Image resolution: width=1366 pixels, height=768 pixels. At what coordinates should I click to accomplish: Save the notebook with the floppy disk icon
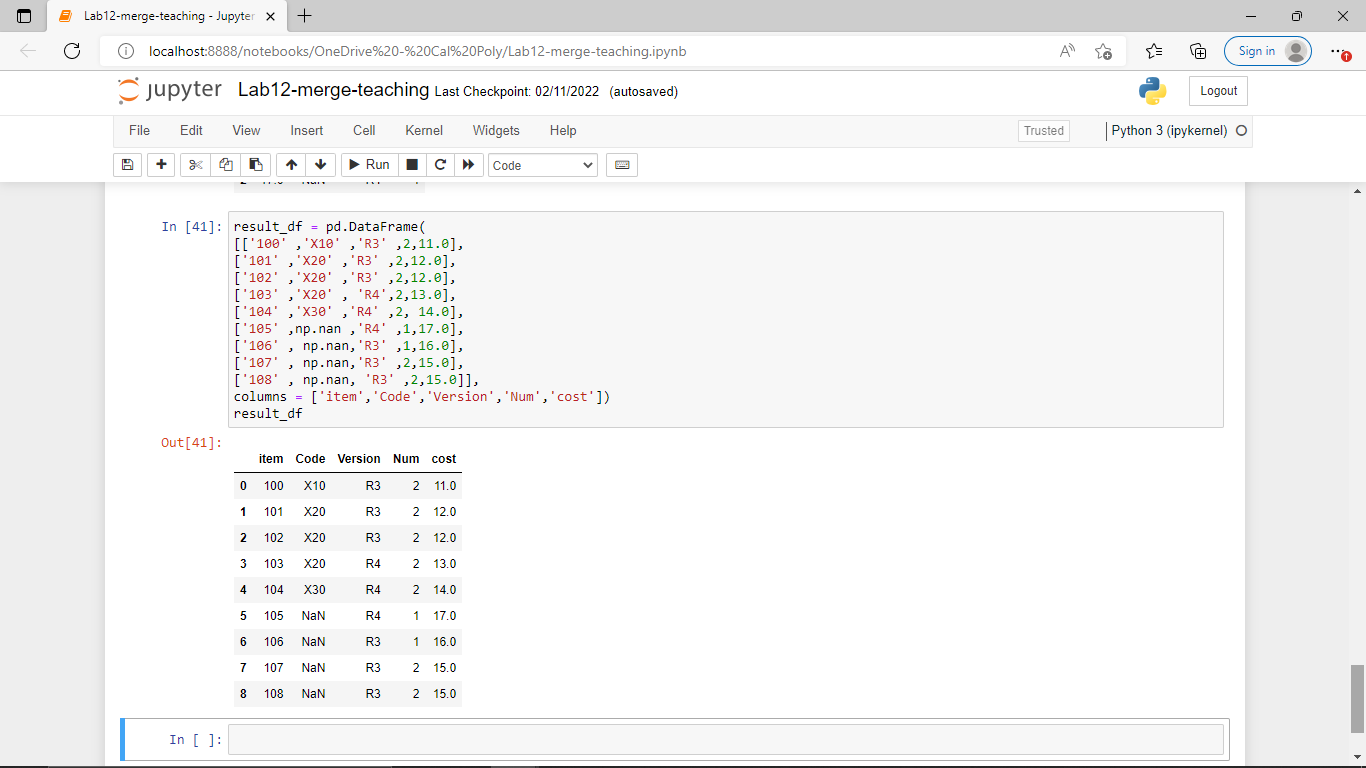(x=127, y=165)
